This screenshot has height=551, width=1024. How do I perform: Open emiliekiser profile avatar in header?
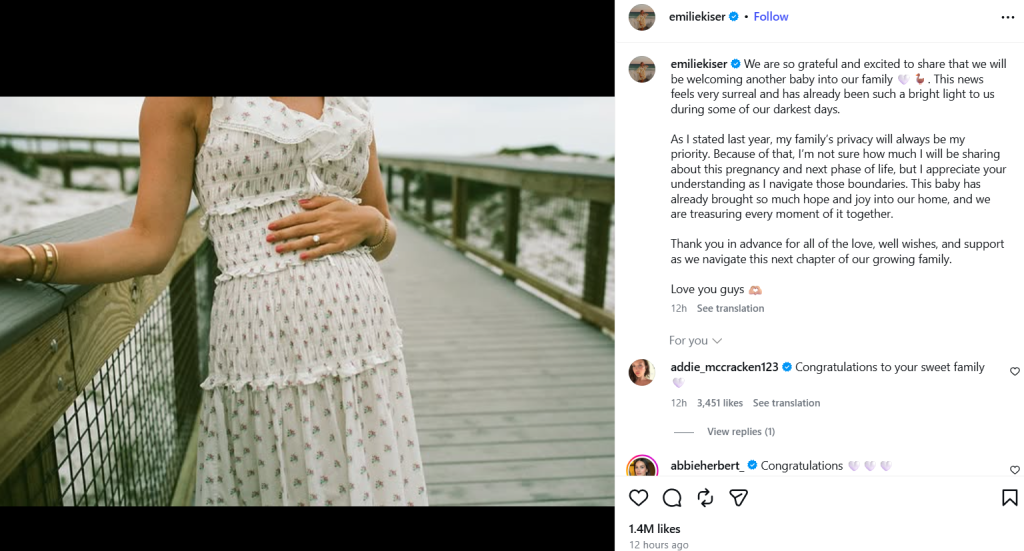pyautogui.click(x=641, y=18)
